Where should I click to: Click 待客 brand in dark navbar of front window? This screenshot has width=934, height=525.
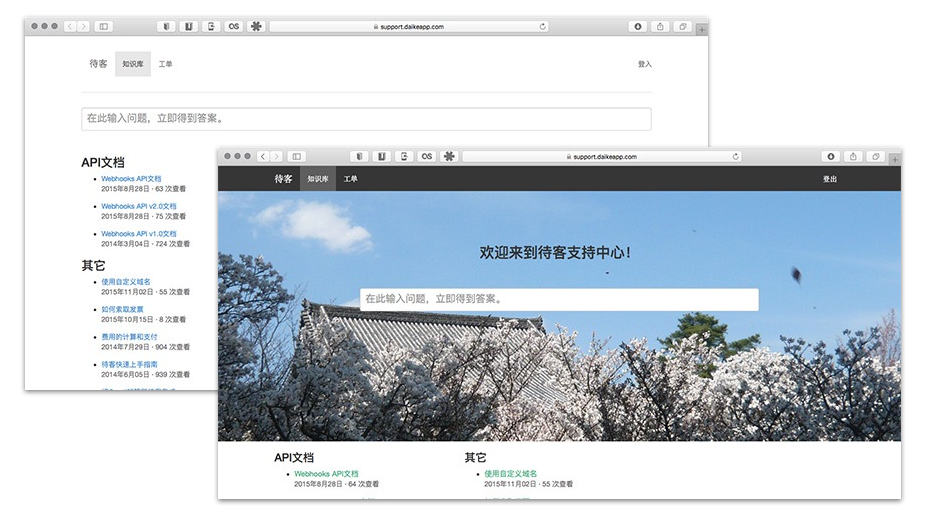(284, 179)
